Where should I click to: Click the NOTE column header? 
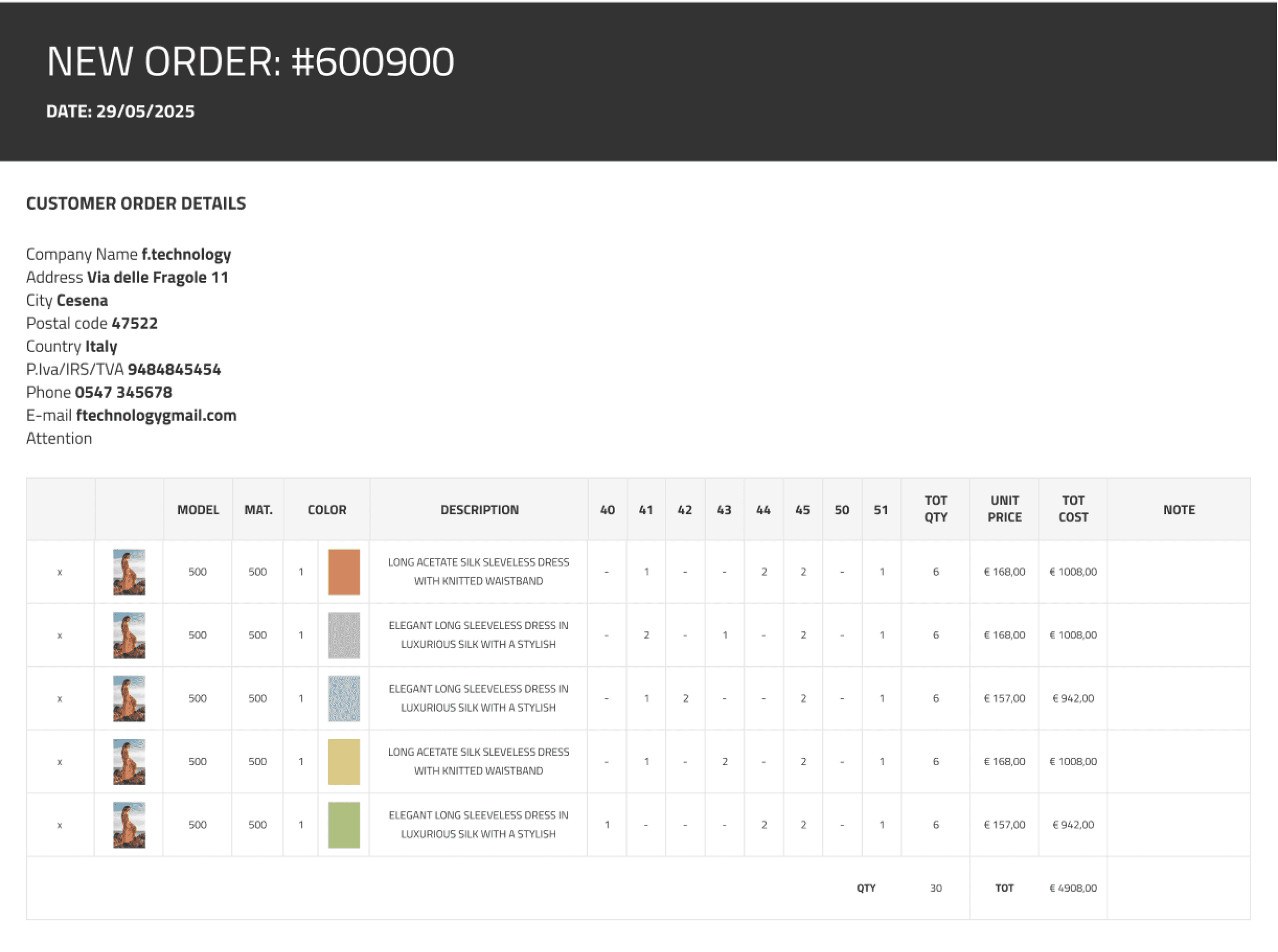click(x=1179, y=510)
